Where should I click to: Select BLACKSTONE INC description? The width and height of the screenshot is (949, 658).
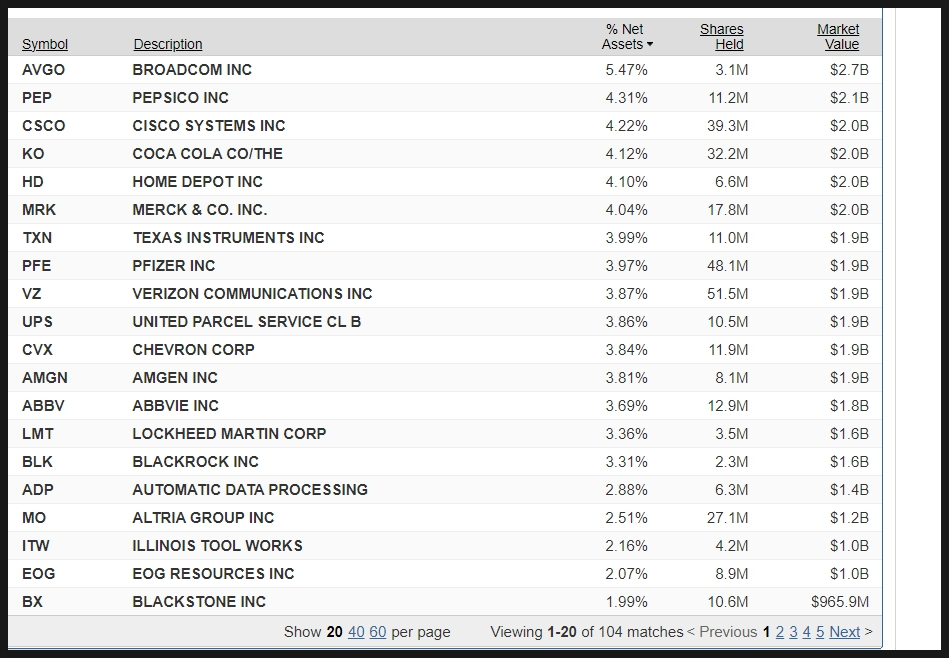click(x=199, y=602)
